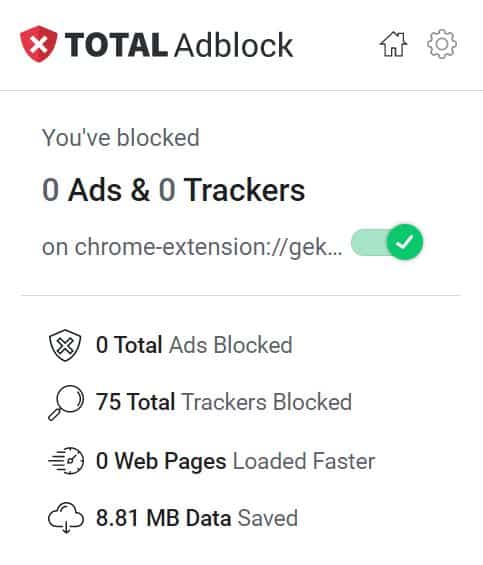
Task: Click the green checkmark toggle knob
Action: [x=405, y=242]
